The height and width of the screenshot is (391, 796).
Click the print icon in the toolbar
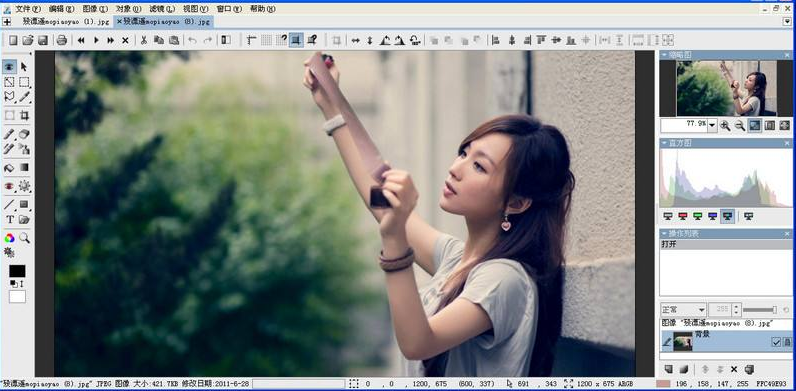coord(61,40)
